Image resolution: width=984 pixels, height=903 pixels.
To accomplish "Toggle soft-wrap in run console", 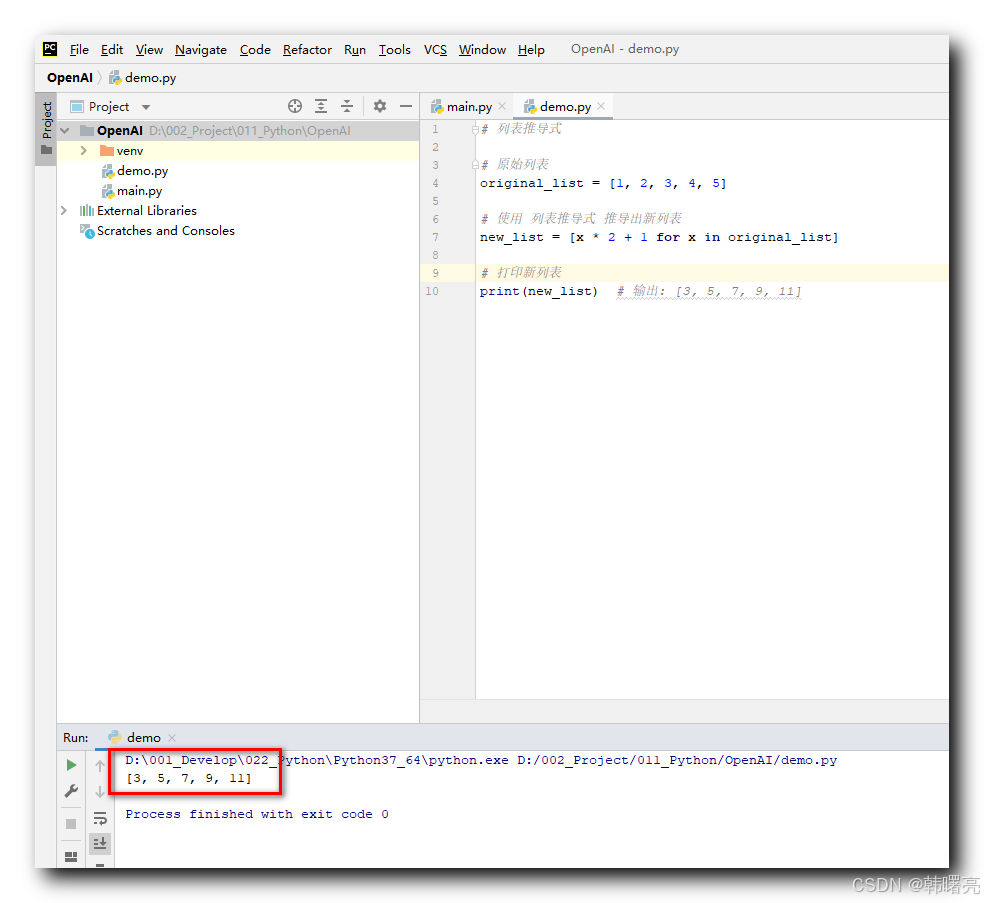I will (x=100, y=818).
